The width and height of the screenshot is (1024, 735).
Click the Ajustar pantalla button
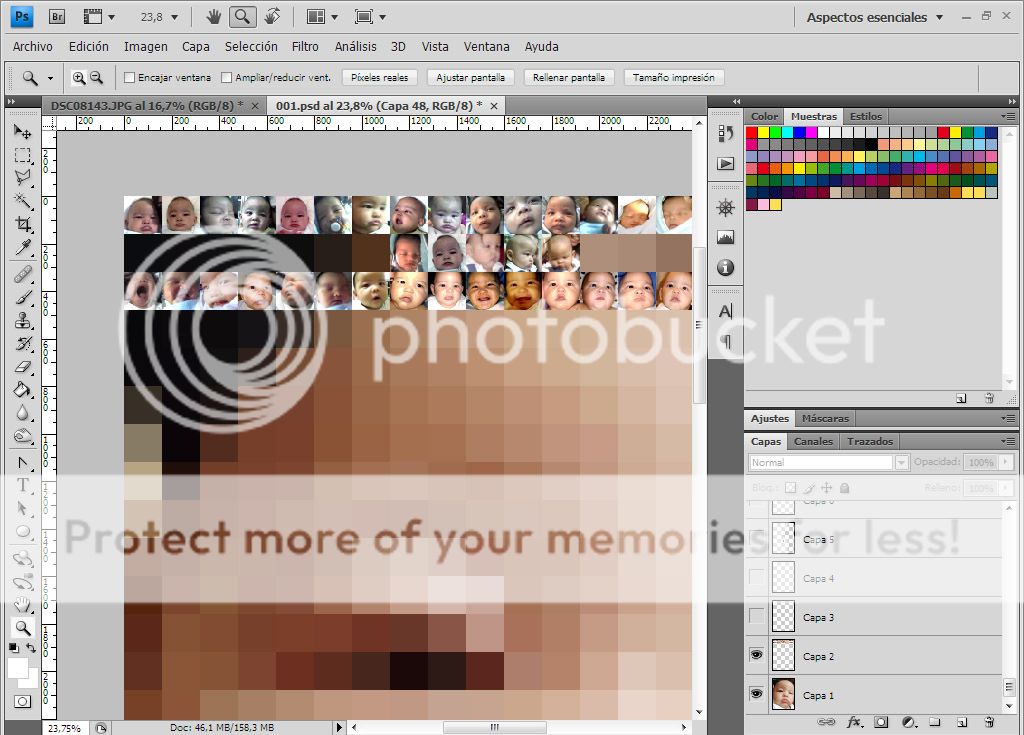(x=470, y=78)
